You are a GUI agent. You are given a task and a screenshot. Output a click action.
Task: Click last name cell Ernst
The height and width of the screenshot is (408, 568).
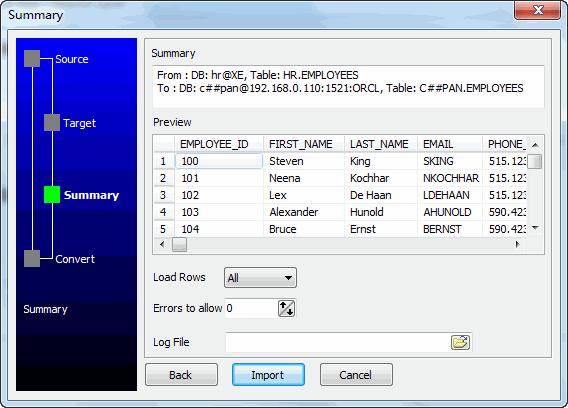click(381, 229)
